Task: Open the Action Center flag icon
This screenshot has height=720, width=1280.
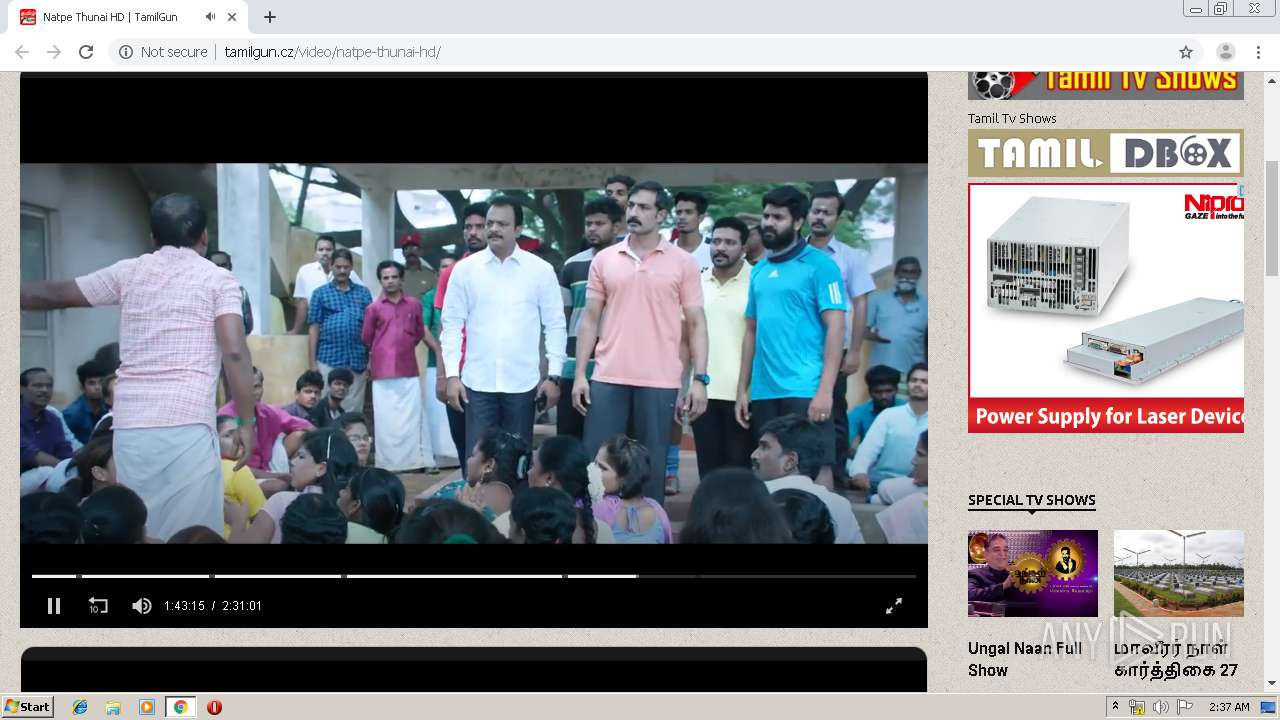Action: 1184,707
